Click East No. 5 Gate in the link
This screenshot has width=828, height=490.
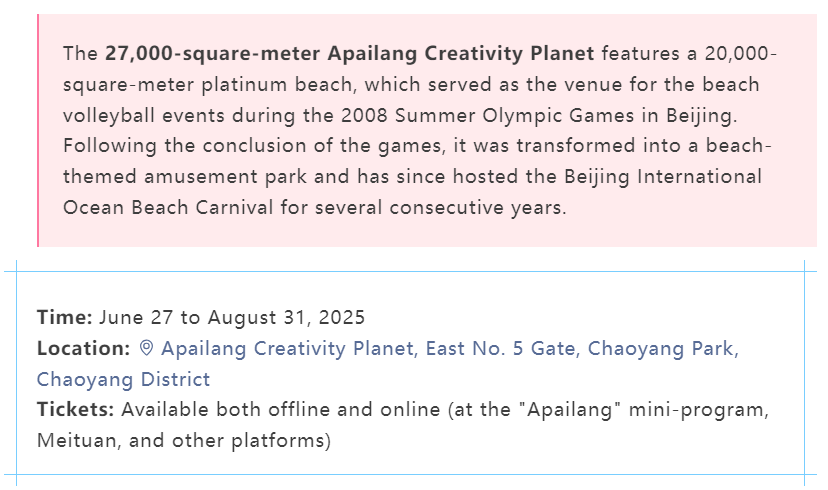click(x=500, y=348)
